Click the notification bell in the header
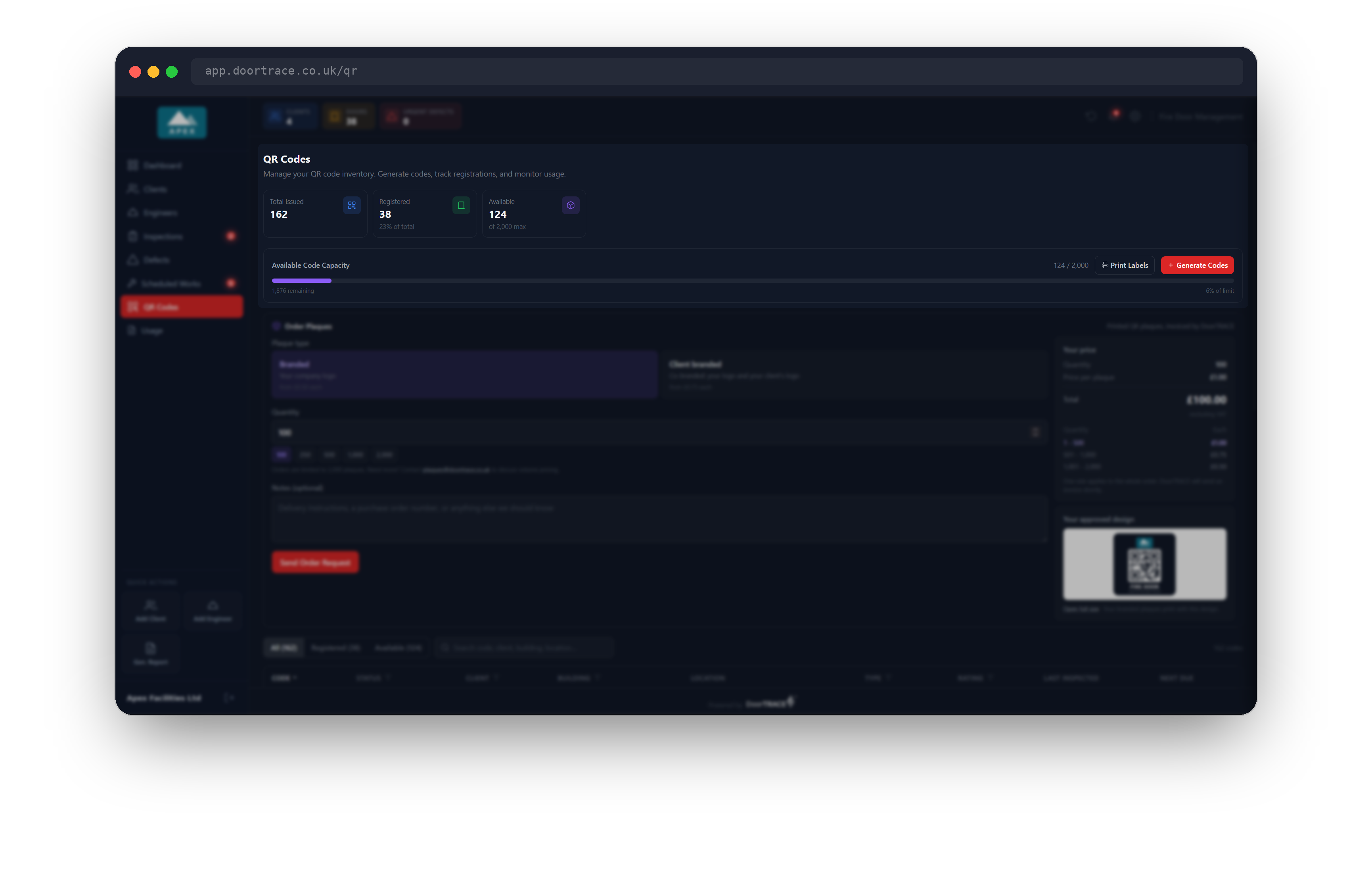This screenshot has height=880, width=1372. pos(1114,116)
